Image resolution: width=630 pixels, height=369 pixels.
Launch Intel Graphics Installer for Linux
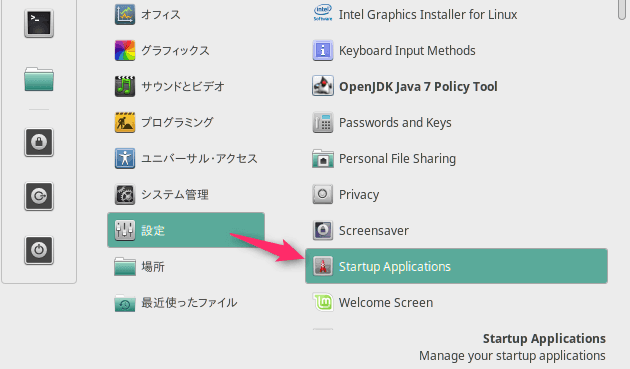pyautogui.click(x=456, y=14)
